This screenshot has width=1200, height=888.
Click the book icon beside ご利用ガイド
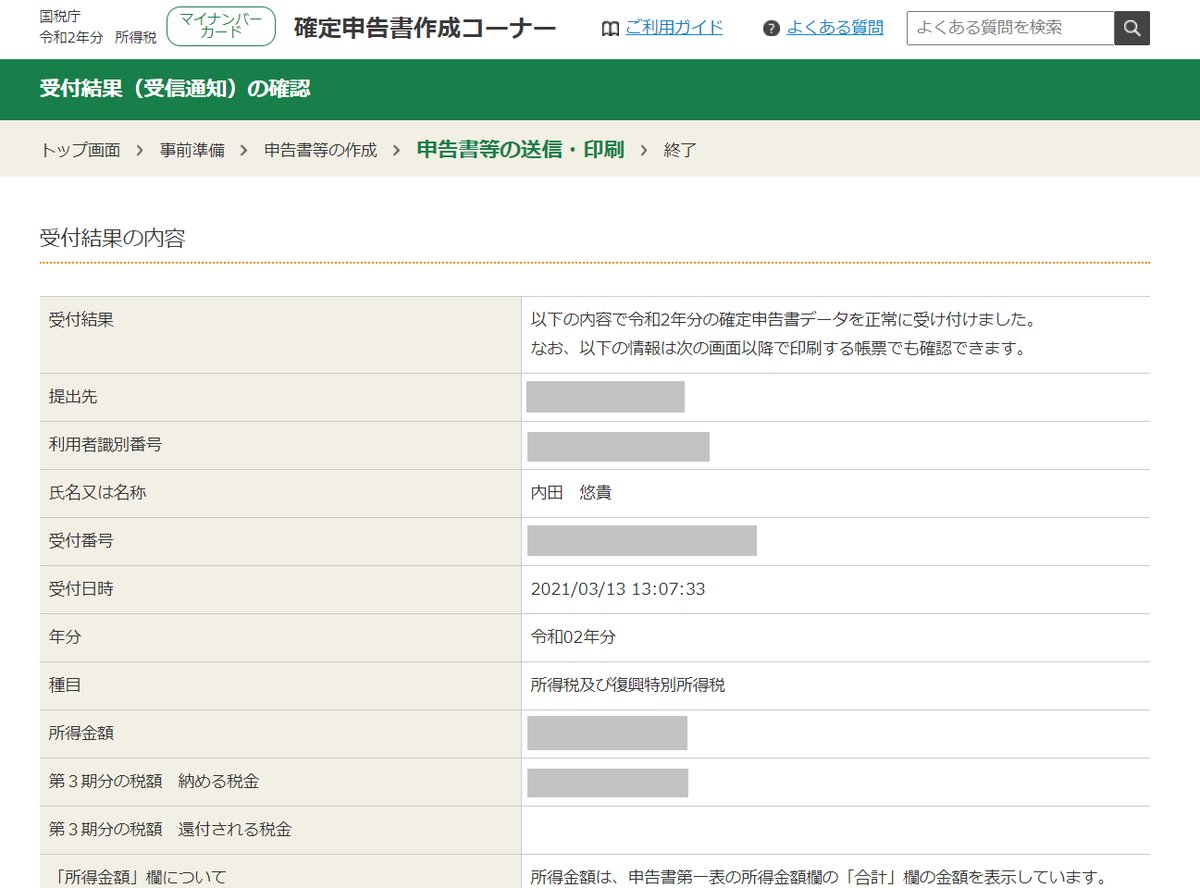click(610, 29)
